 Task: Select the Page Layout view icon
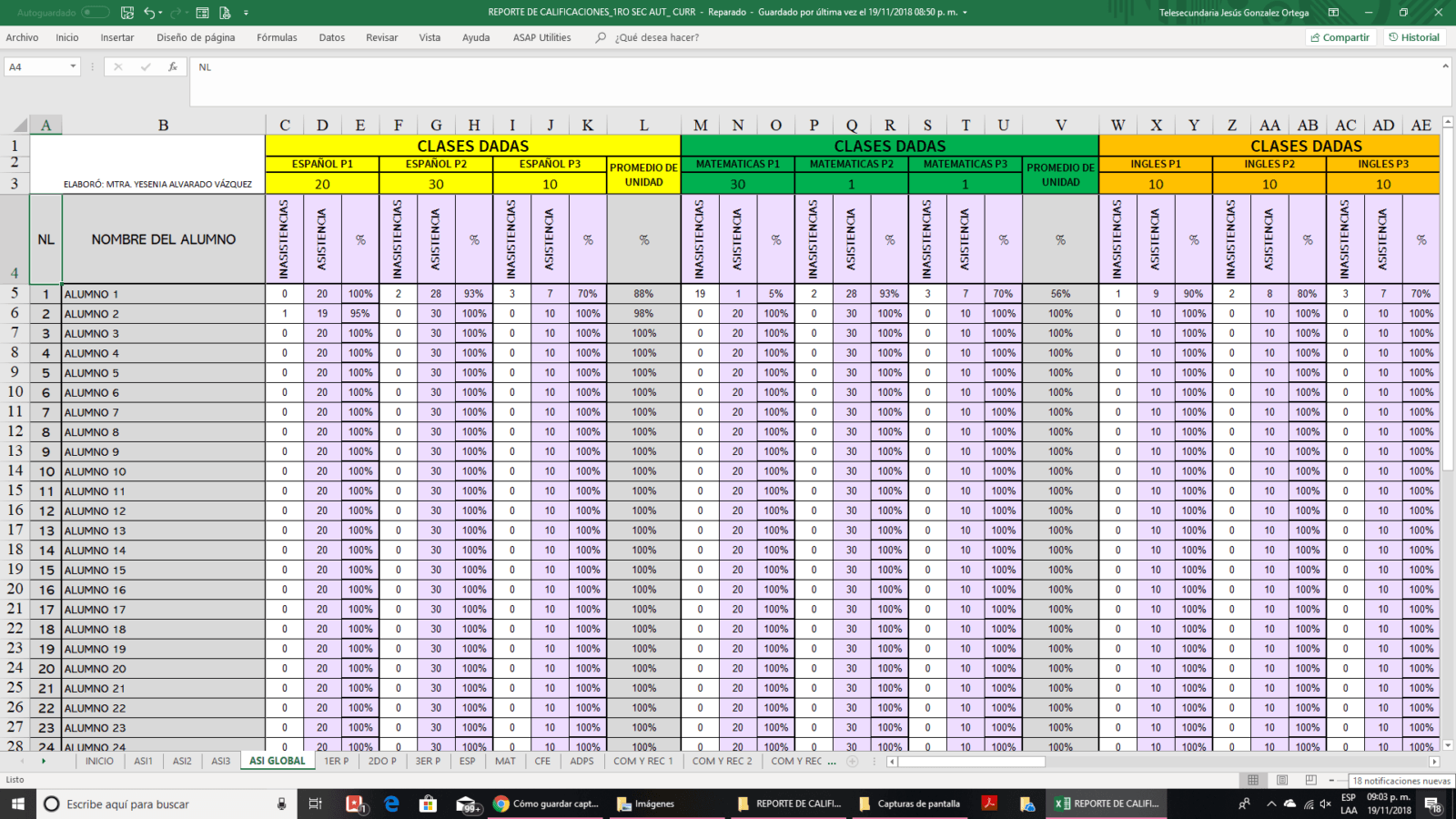tap(1282, 780)
